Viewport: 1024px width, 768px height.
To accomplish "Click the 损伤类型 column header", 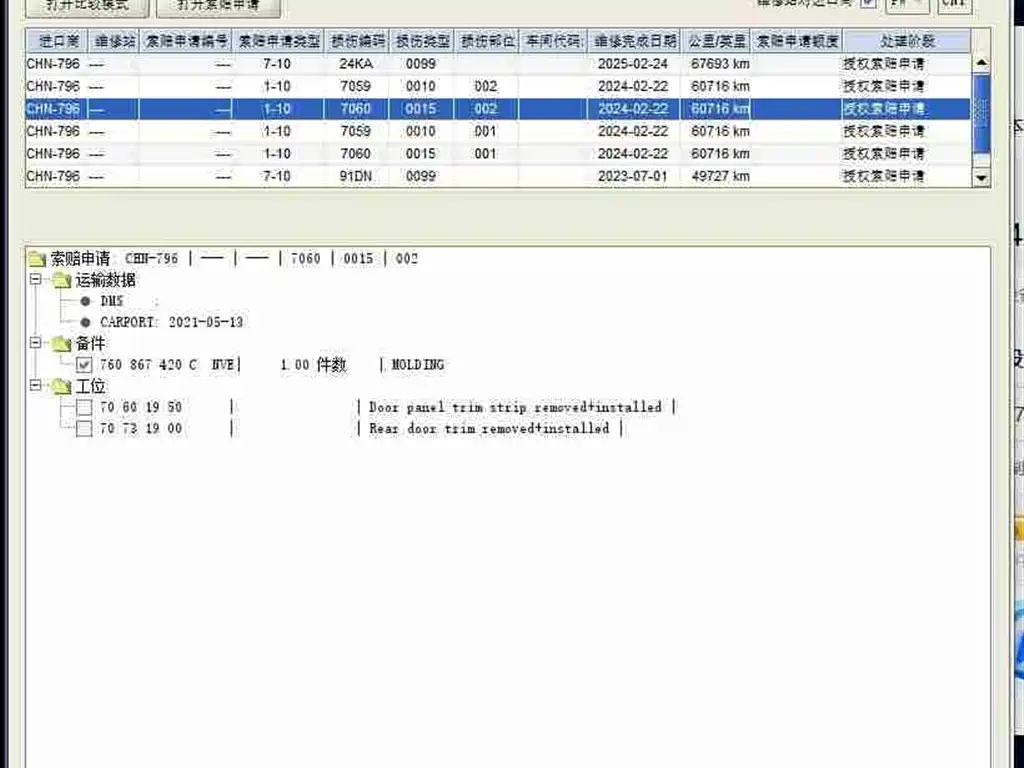I will pyautogui.click(x=423, y=41).
